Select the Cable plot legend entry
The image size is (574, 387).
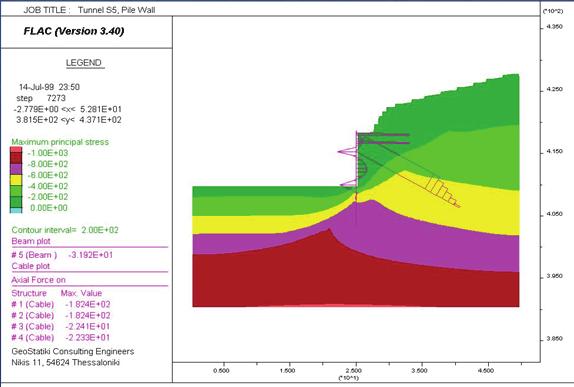pyautogui.click(x=31, y=266)
